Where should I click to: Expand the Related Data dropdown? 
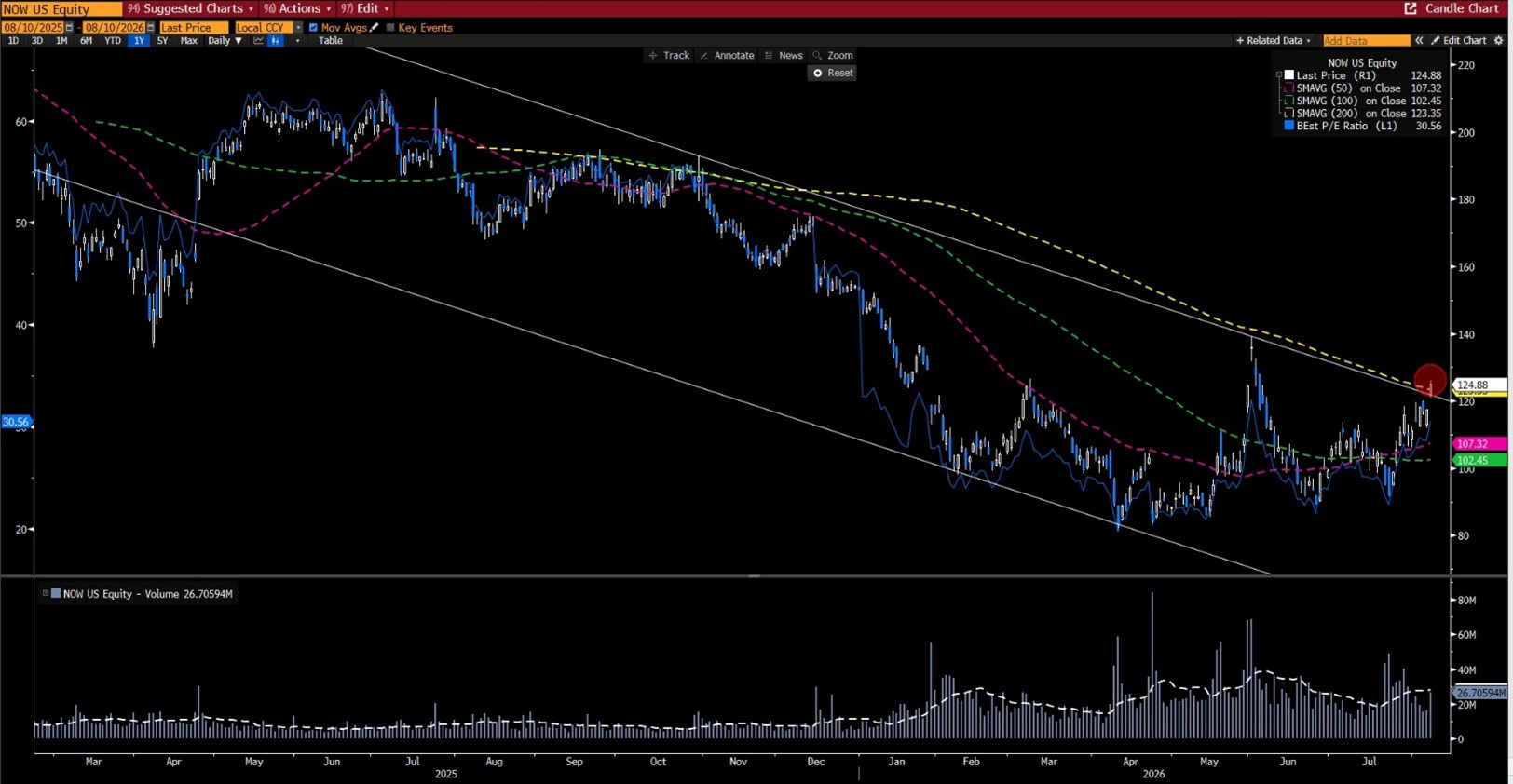pos(1273,41)
